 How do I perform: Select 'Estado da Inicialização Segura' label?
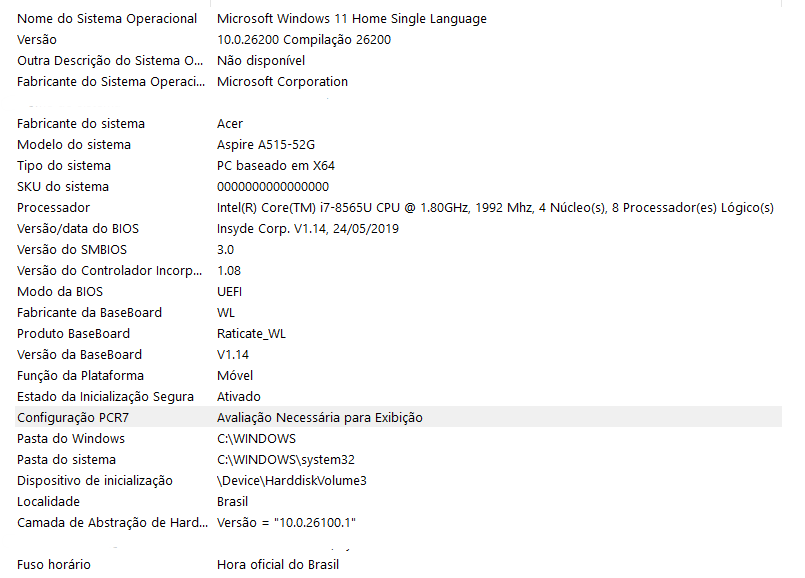tap(105, 397)
